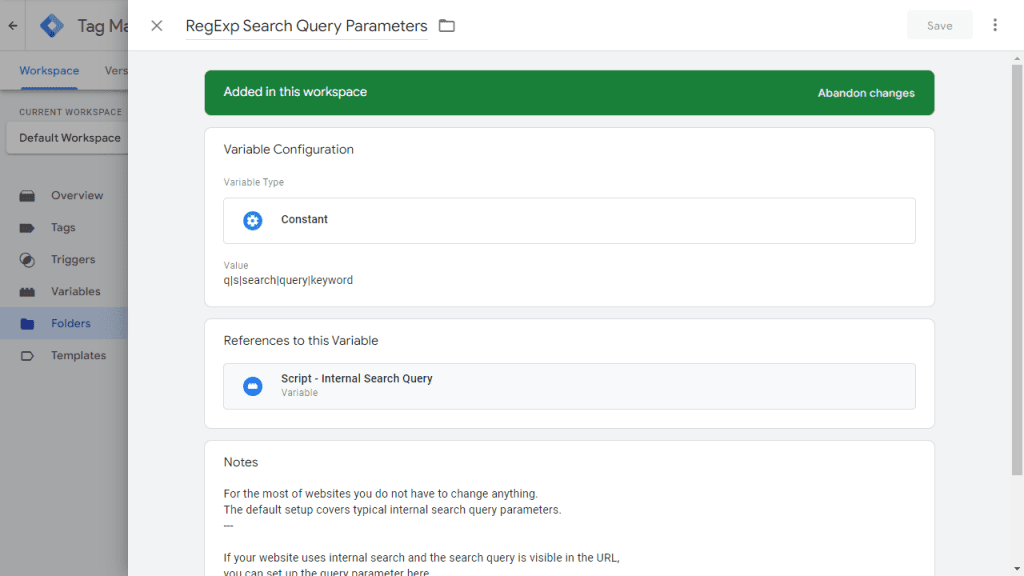Viewport: 1024px width, 576px height.
Task: Click the Added in this workspace banner text
Action: click(x=295, y=92)
